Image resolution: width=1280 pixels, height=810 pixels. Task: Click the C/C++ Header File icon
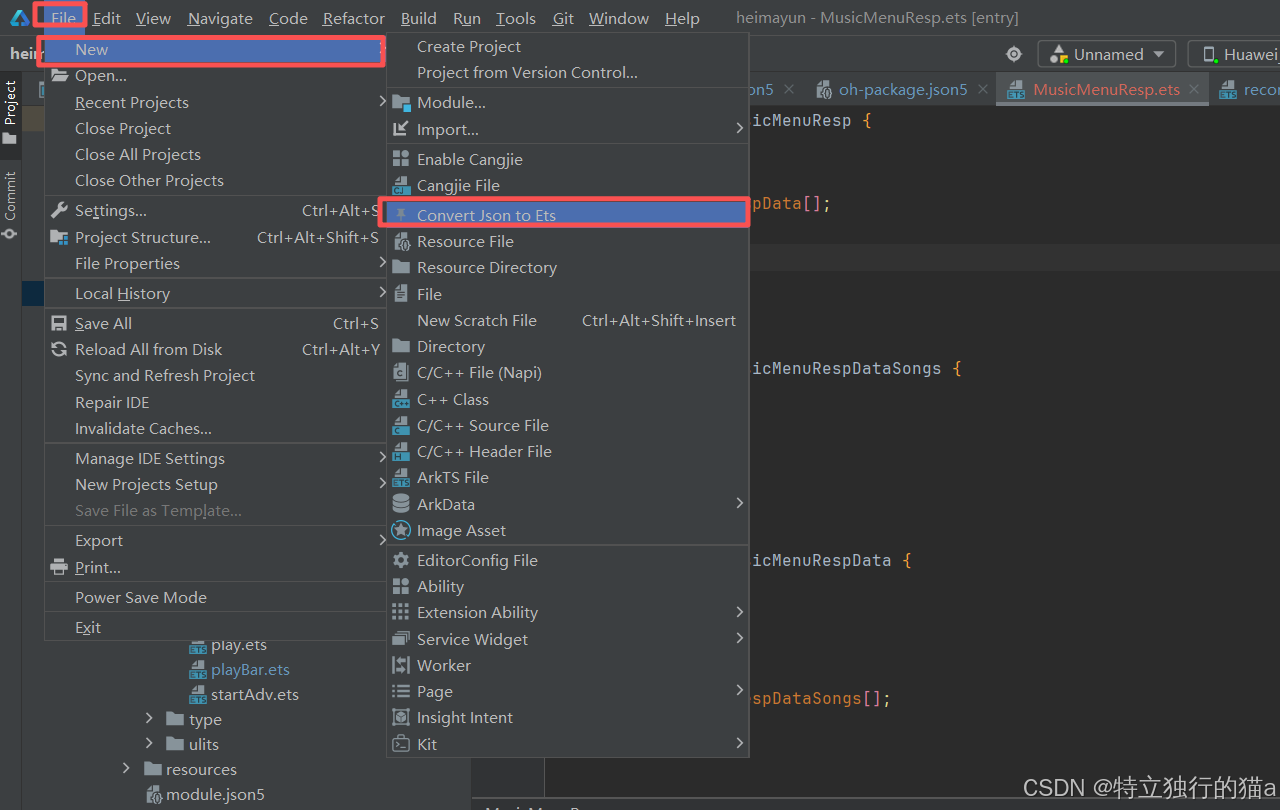coord(401,451)
